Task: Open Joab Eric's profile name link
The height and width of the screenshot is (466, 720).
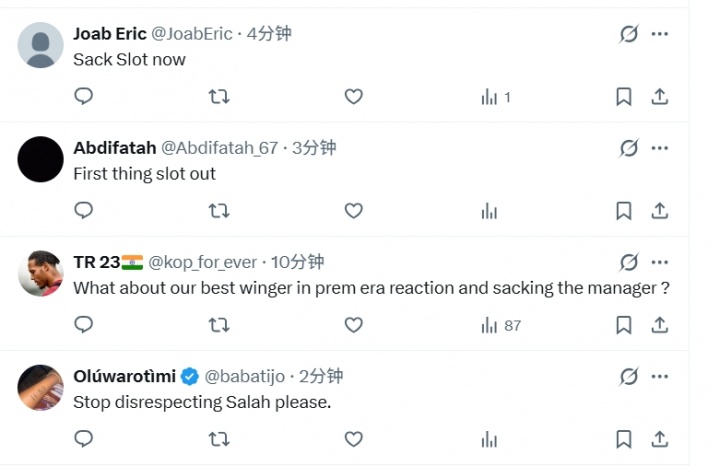Action: (110, 34)
